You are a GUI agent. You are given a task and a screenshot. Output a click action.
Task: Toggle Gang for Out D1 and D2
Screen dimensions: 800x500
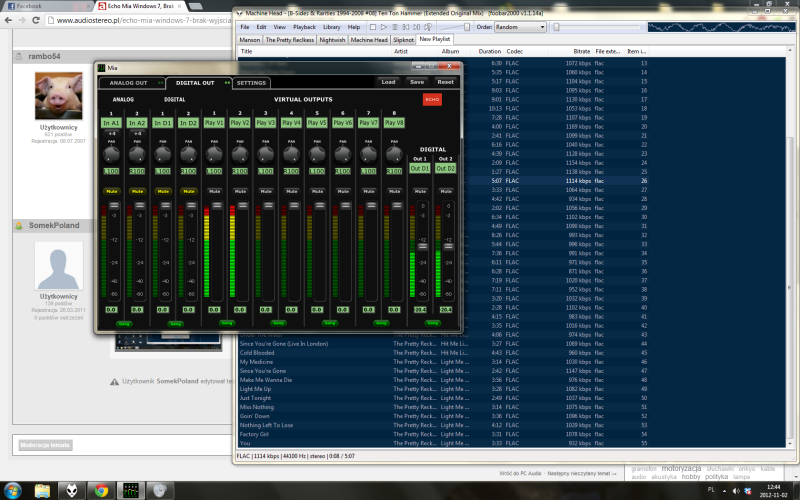(x=433, y=323)
